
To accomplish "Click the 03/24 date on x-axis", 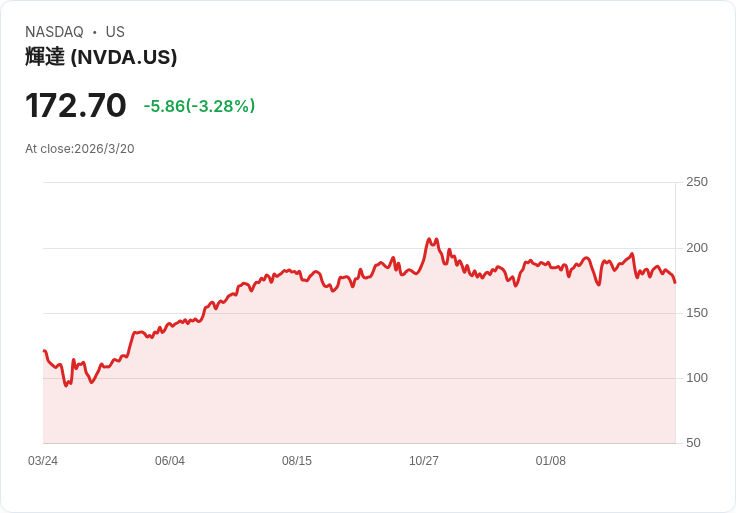I will click(43, 461).
